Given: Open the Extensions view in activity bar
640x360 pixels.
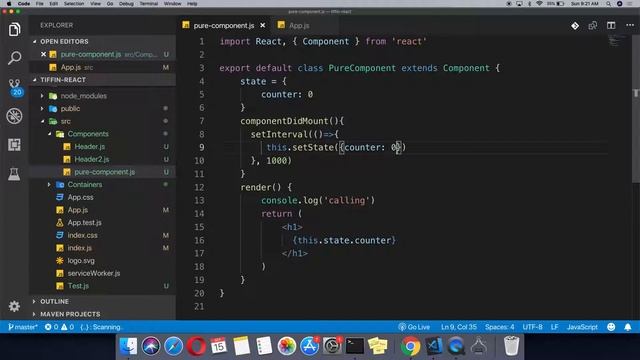Looking at the screenshot, I should pos(14,145).
